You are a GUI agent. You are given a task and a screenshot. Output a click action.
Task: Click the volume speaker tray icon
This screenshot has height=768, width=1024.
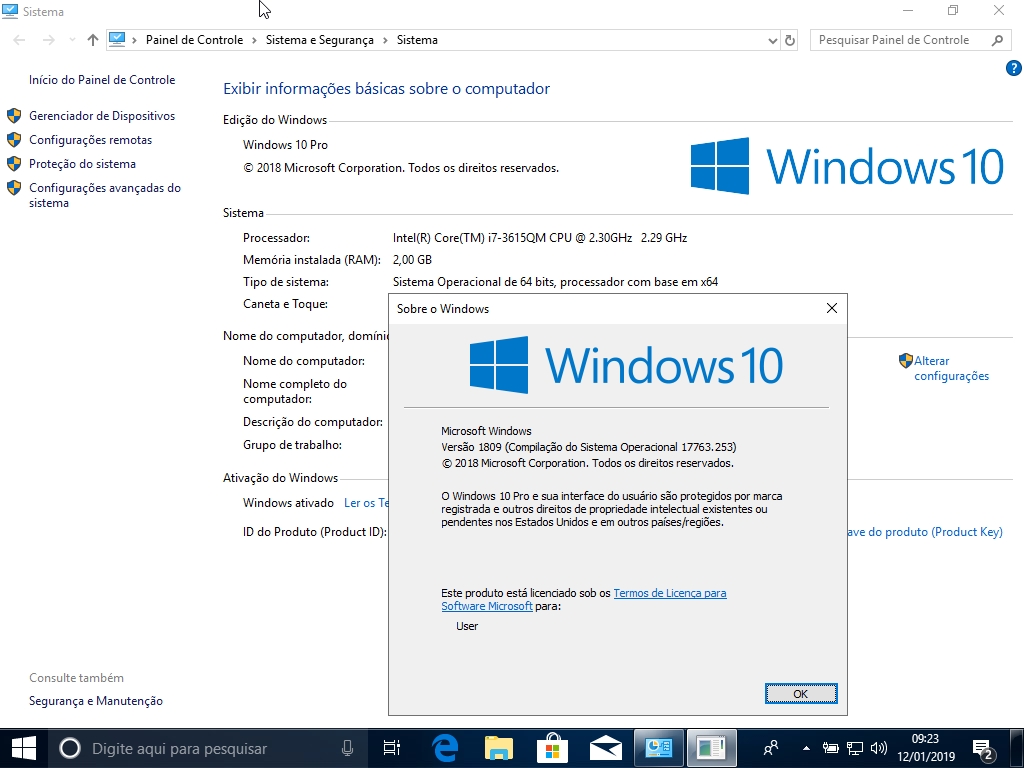pos(879,748)
